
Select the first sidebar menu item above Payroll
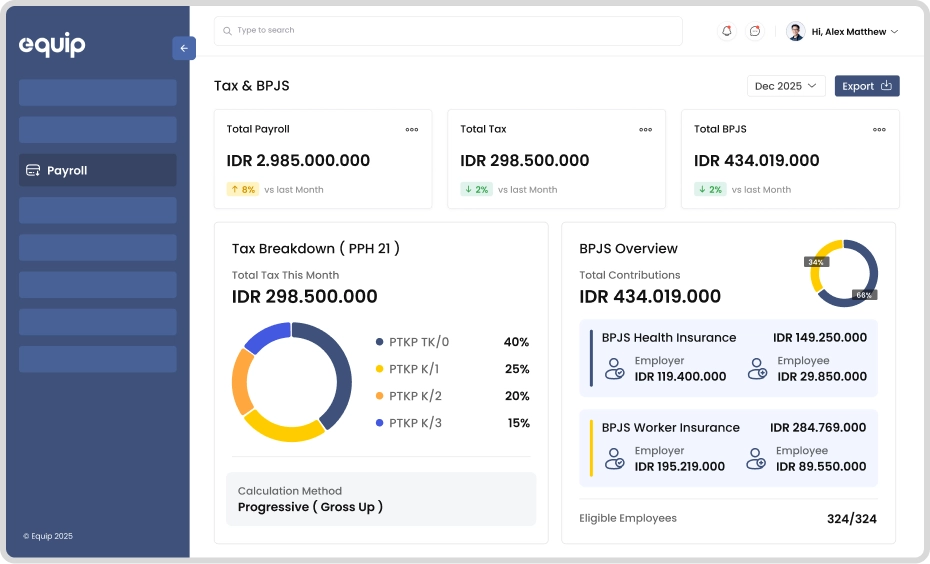point(98,93)
